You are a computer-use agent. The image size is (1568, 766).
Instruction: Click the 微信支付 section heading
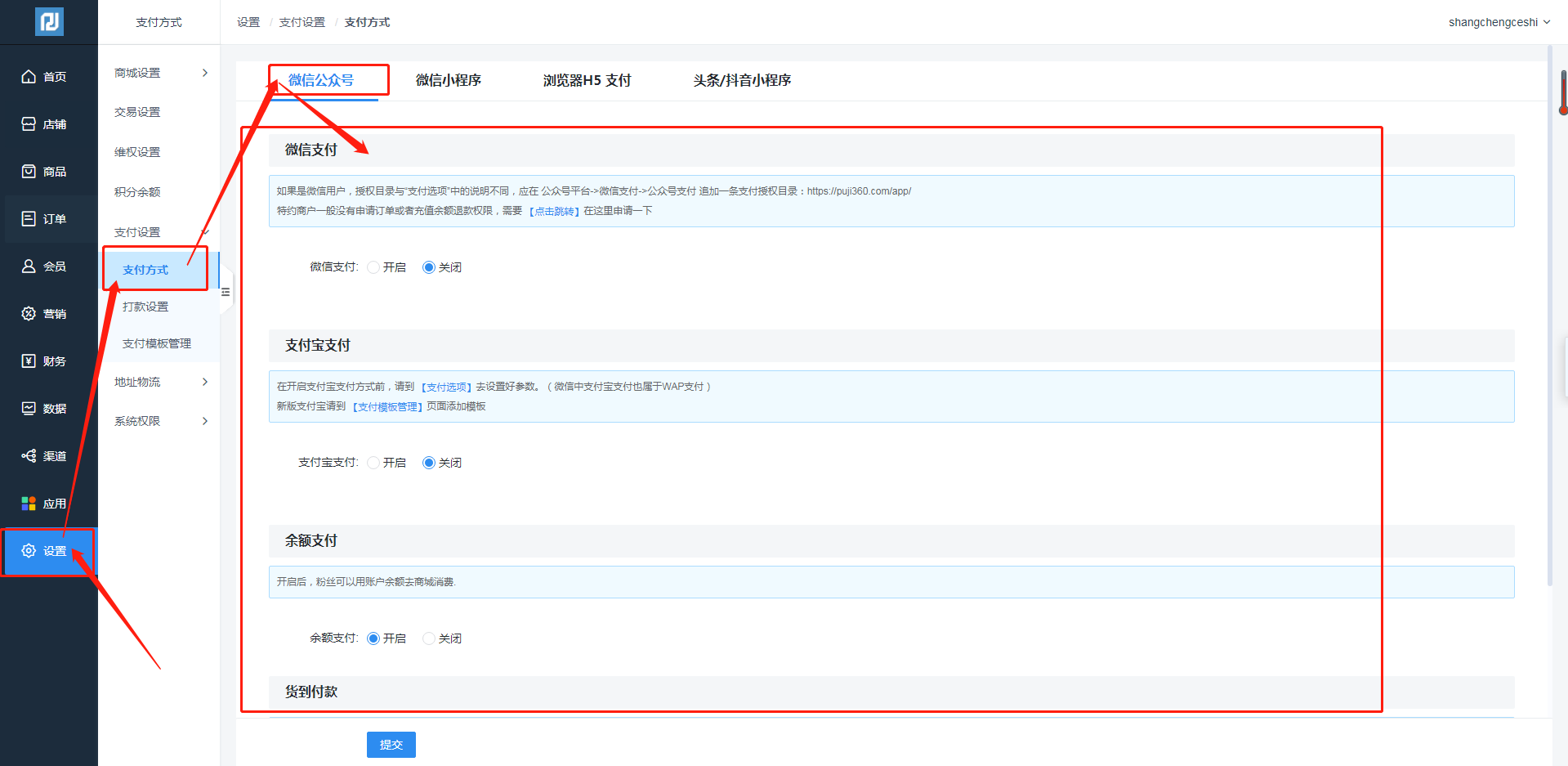click(311, 150)
